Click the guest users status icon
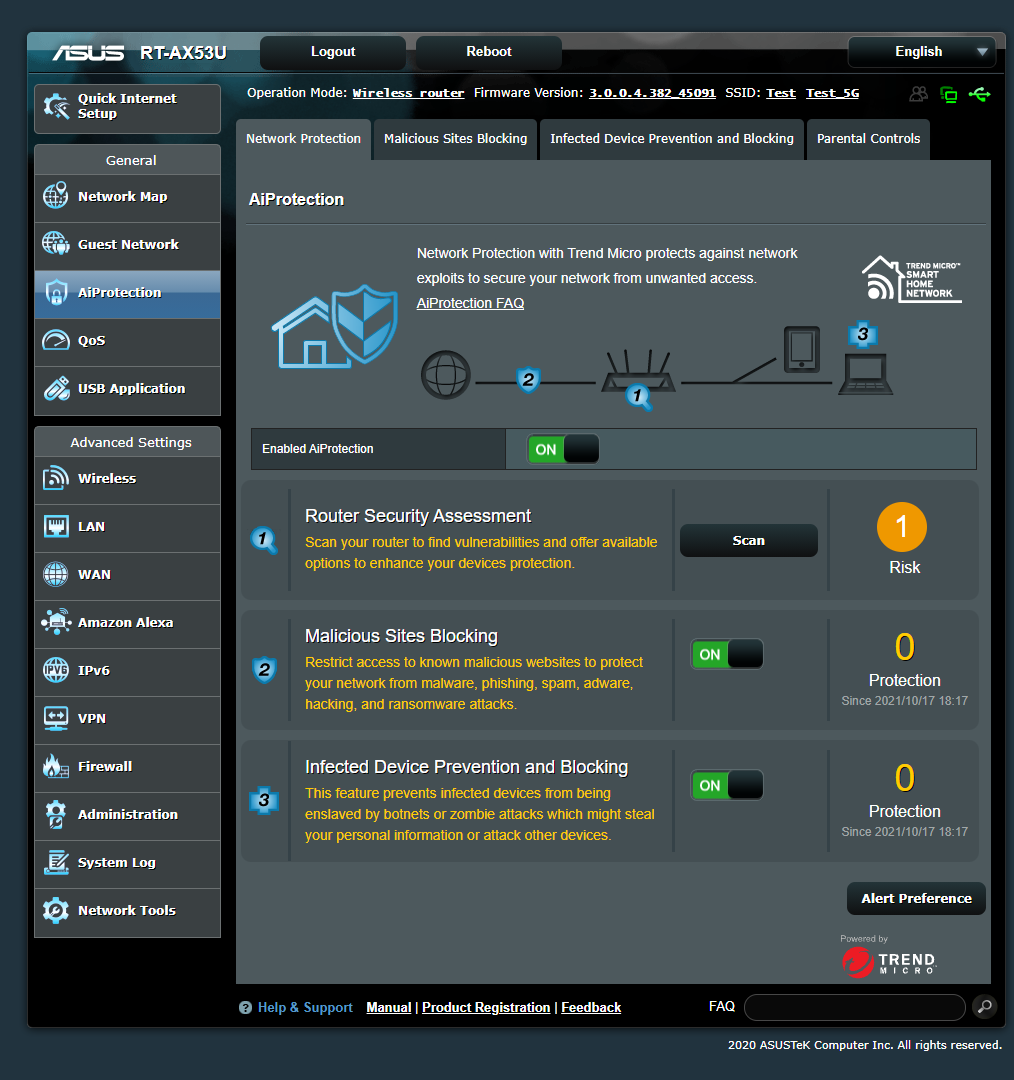This screenshot has height=1080, width=1014. coord(918,94)
